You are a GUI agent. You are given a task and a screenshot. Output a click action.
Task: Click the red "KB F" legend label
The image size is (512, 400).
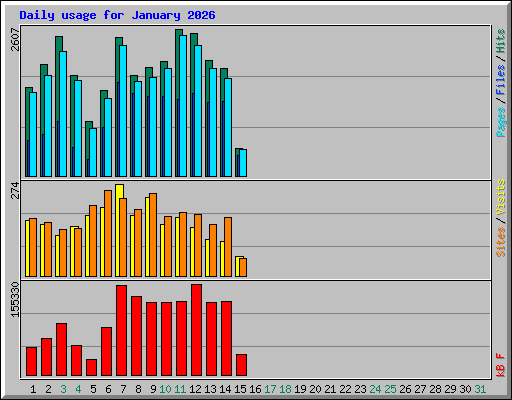click(501, 365)
